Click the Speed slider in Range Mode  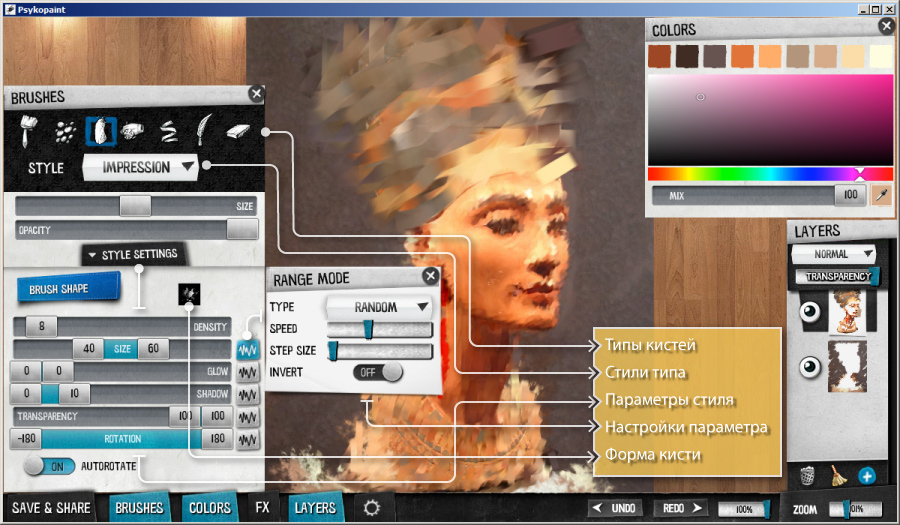coord(379,329)
